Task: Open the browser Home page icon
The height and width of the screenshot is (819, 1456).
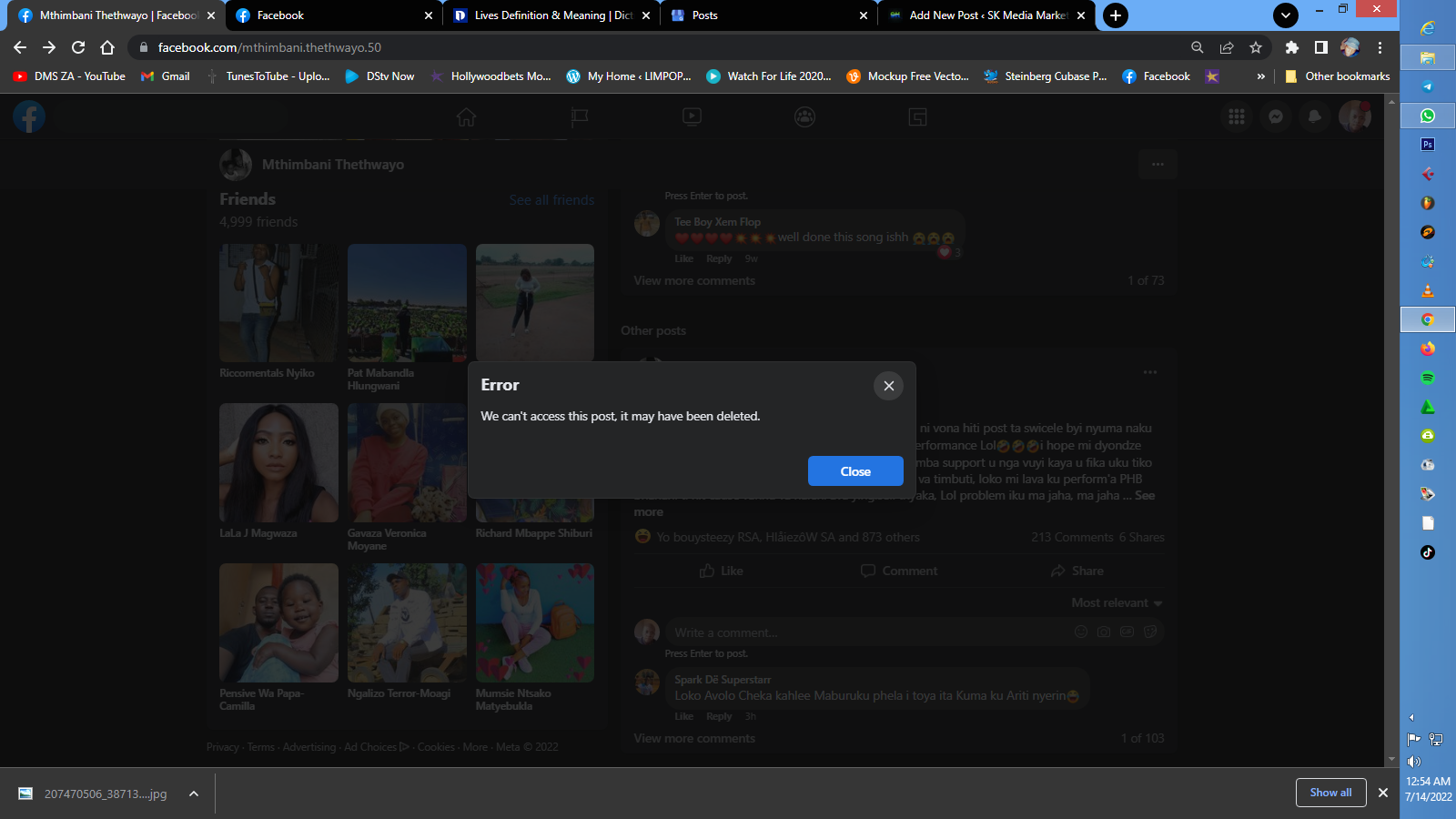Action: (x=107, y=47)
